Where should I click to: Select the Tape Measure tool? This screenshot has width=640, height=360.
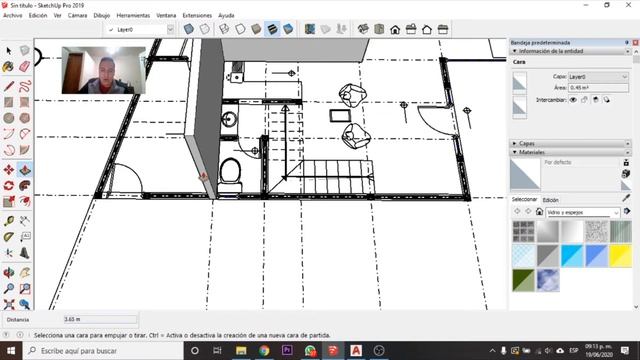(x=9, y=221)
